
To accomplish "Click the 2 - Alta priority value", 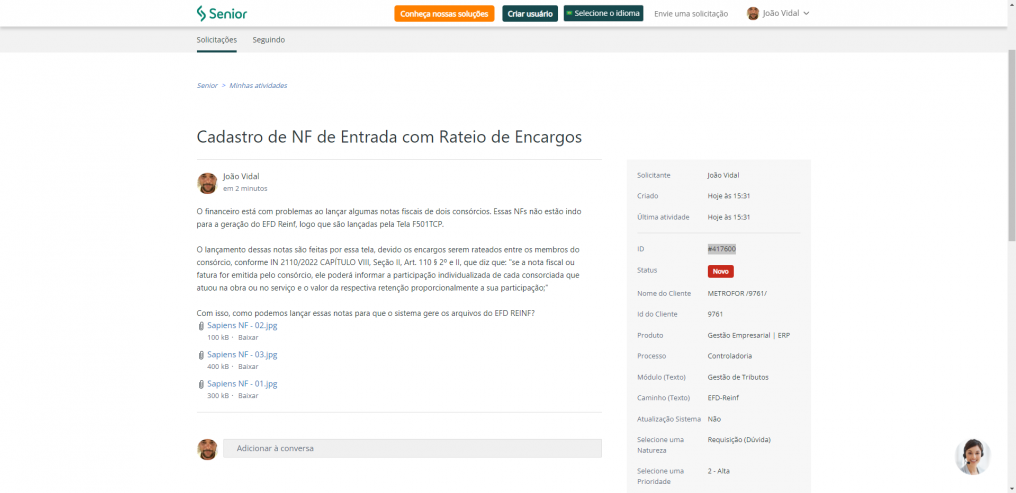I will [x=719, y=471].
